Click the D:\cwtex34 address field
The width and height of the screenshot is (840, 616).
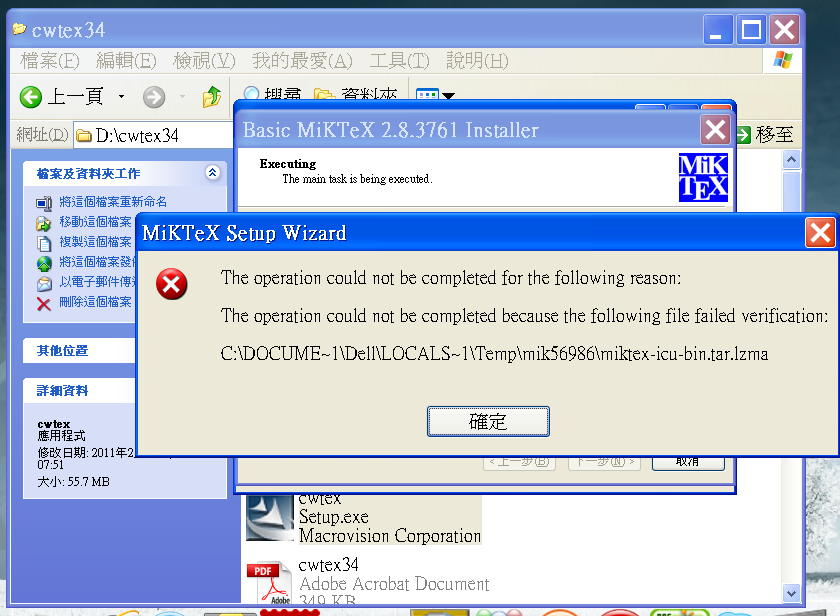[x=153, y=136]
